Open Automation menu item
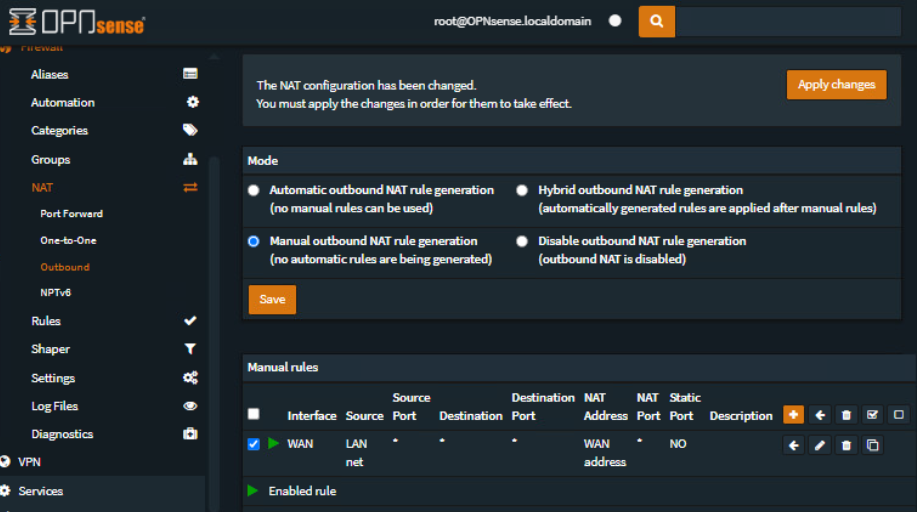The width and height of the screenshot is (917, 512). [x=63, y=102]
